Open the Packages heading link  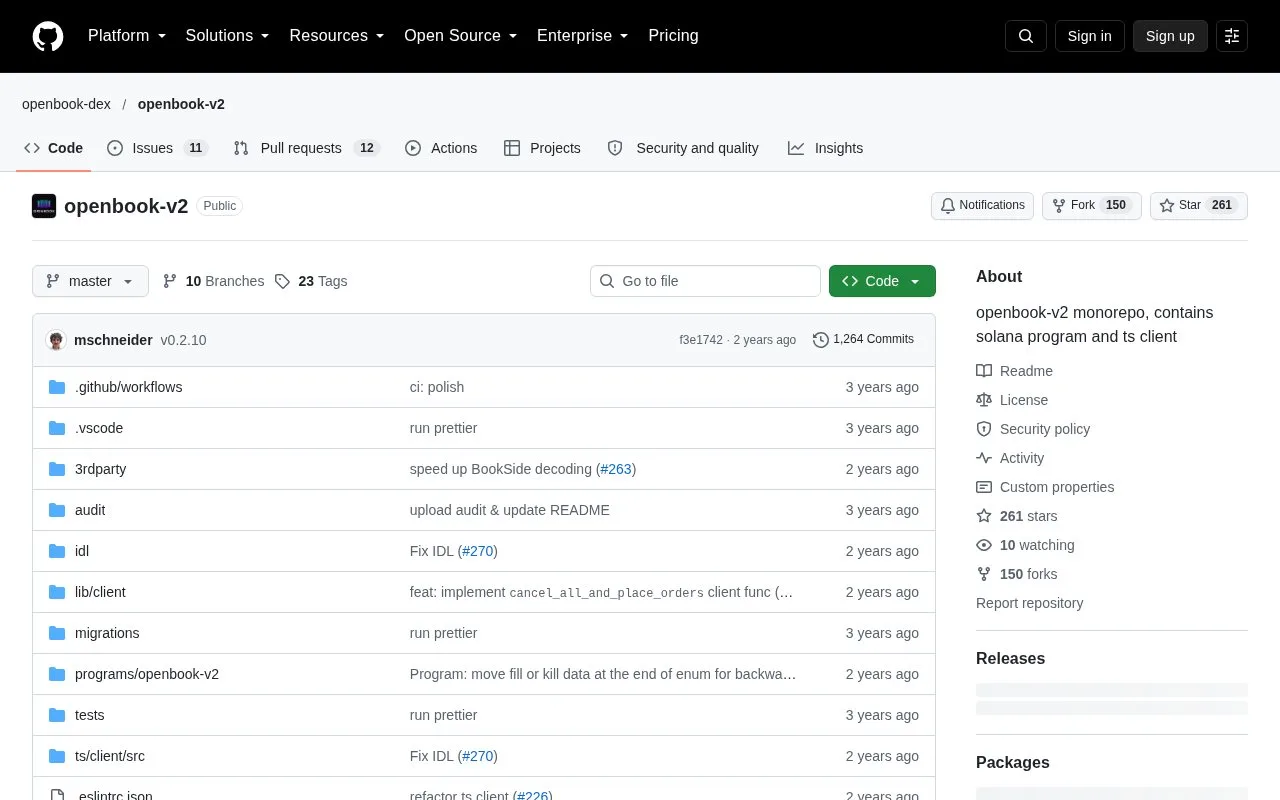click(1012, 762)
